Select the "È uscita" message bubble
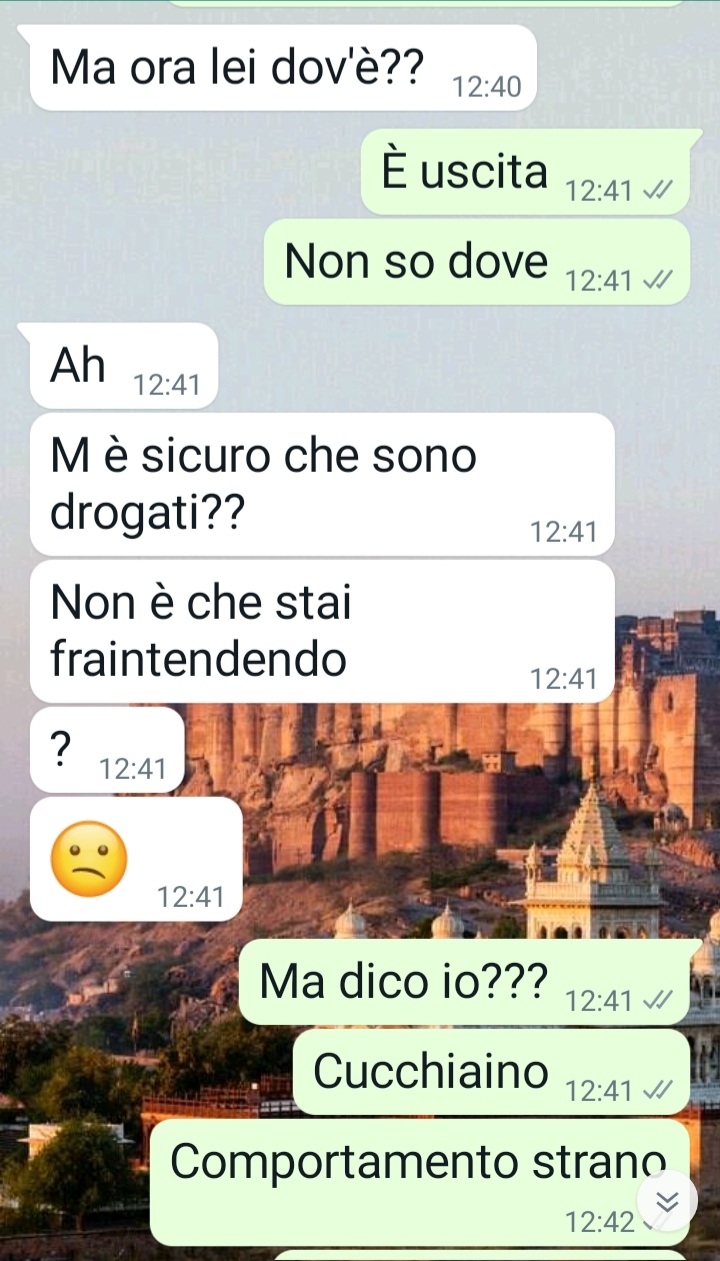720x1261 pixels. coord(526,172)
